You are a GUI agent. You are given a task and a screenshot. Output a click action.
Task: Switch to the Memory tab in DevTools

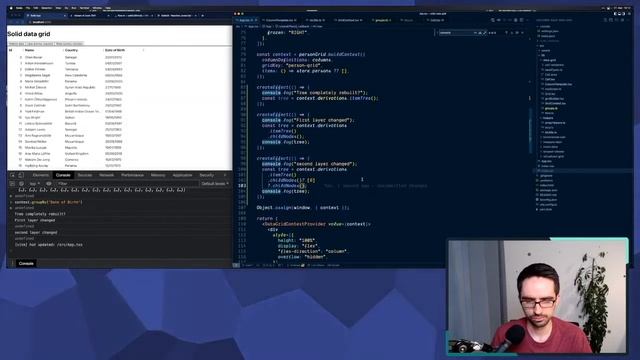point(158,175)
